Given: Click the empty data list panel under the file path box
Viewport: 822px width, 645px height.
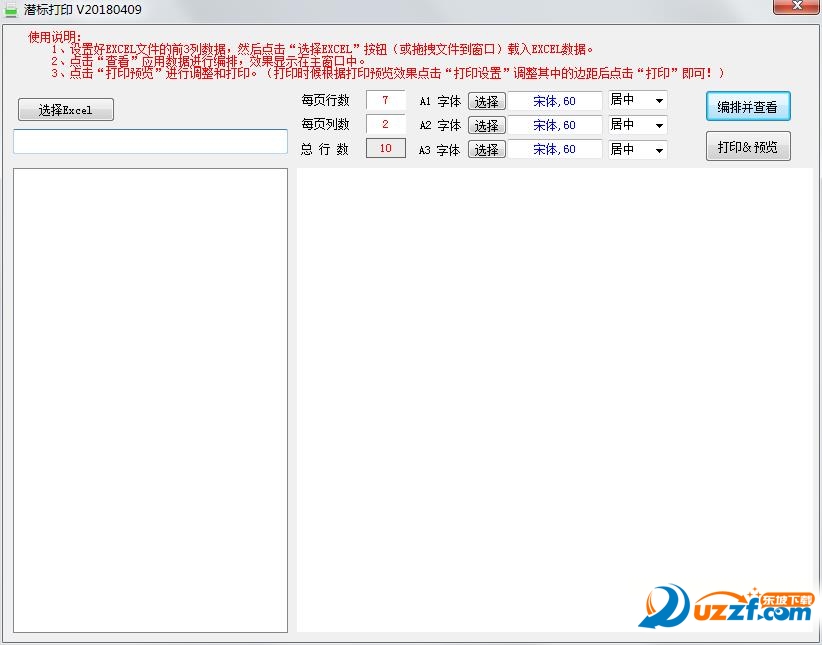Looking at the screenshot, I should (150, 400).
